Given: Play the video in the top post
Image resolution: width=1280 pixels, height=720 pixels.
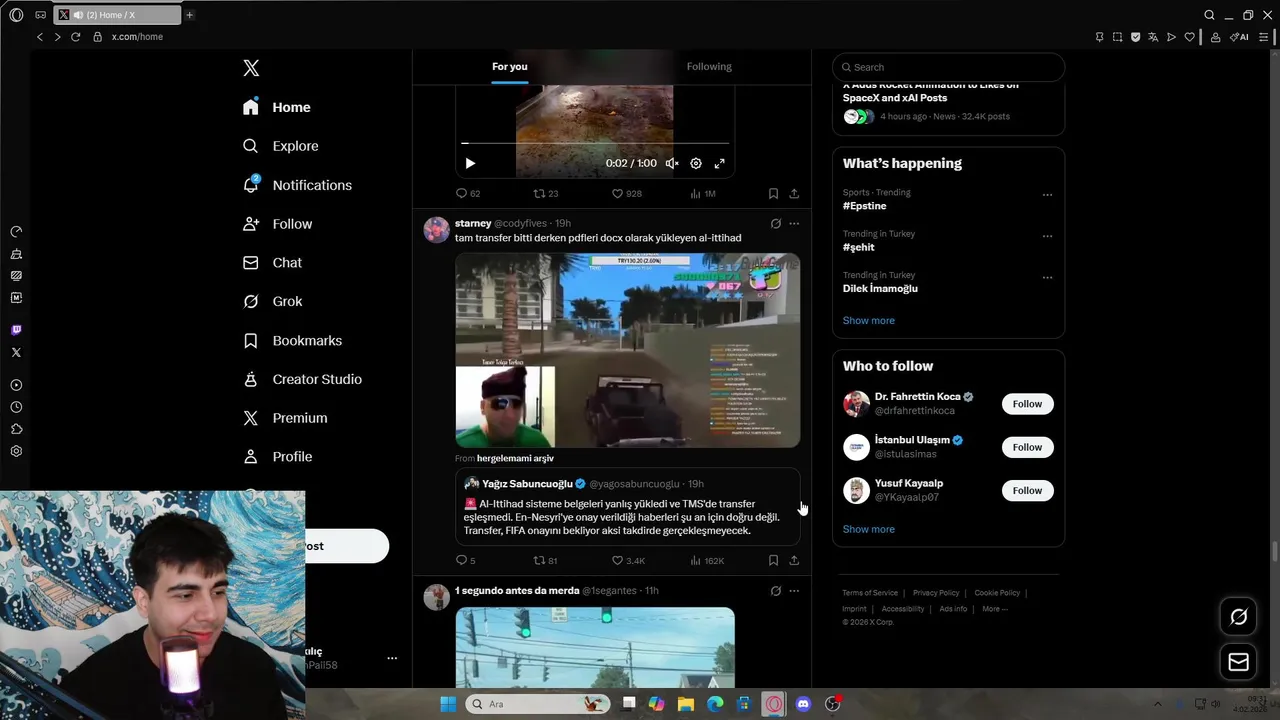Looking at the screenshot, I should click(470, 163).
